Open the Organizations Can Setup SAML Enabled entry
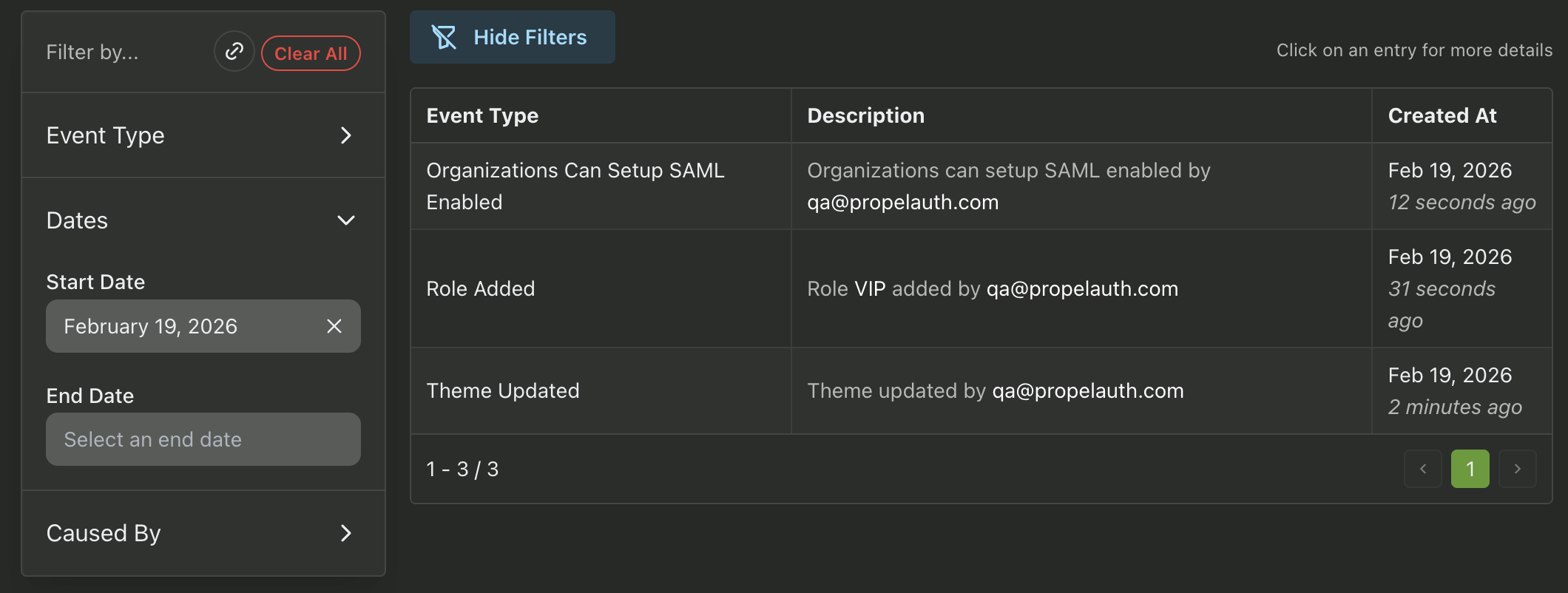Viewport: 1568px width, 593px height. click(575, 186)
